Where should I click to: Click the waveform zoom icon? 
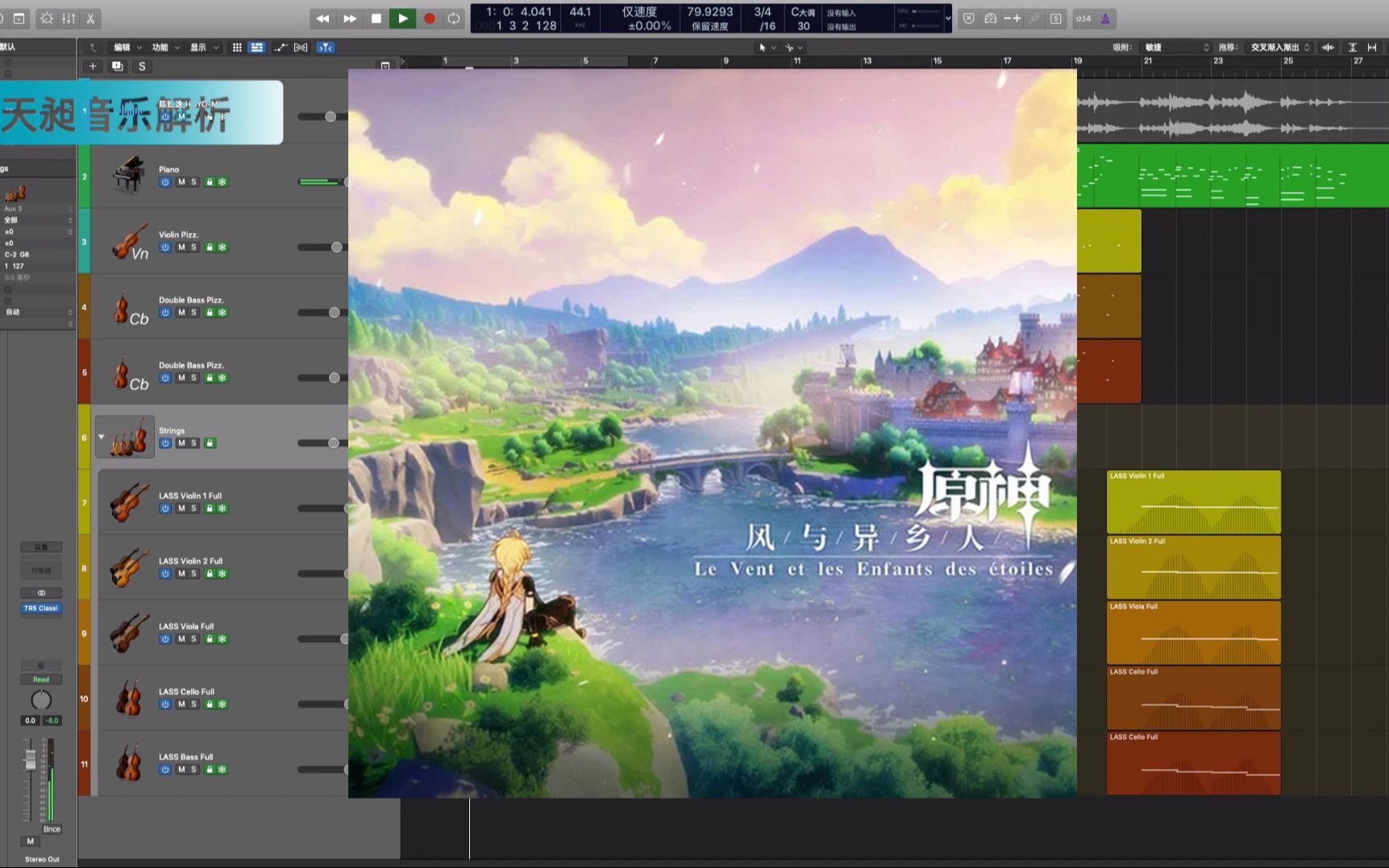pos(1328,48)
